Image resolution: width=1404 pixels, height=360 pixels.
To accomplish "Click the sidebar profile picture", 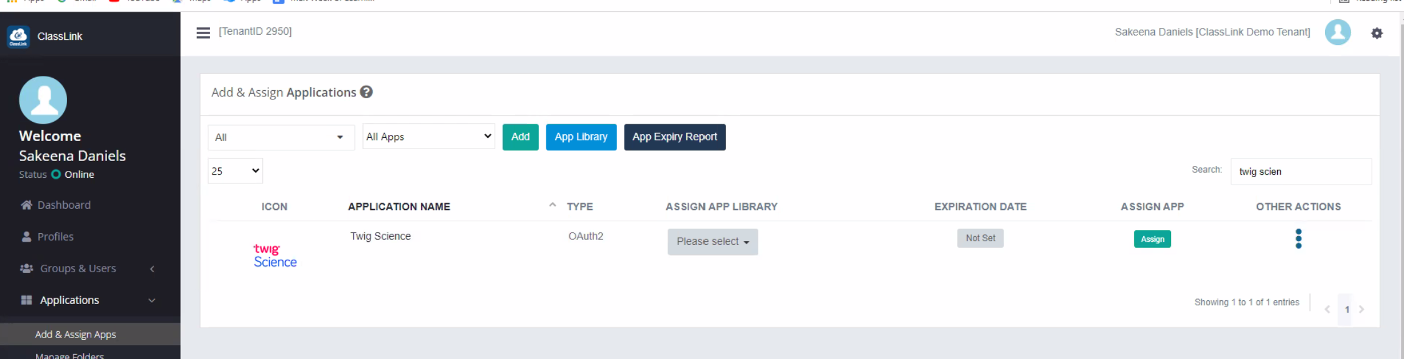I will click(43, 100).
